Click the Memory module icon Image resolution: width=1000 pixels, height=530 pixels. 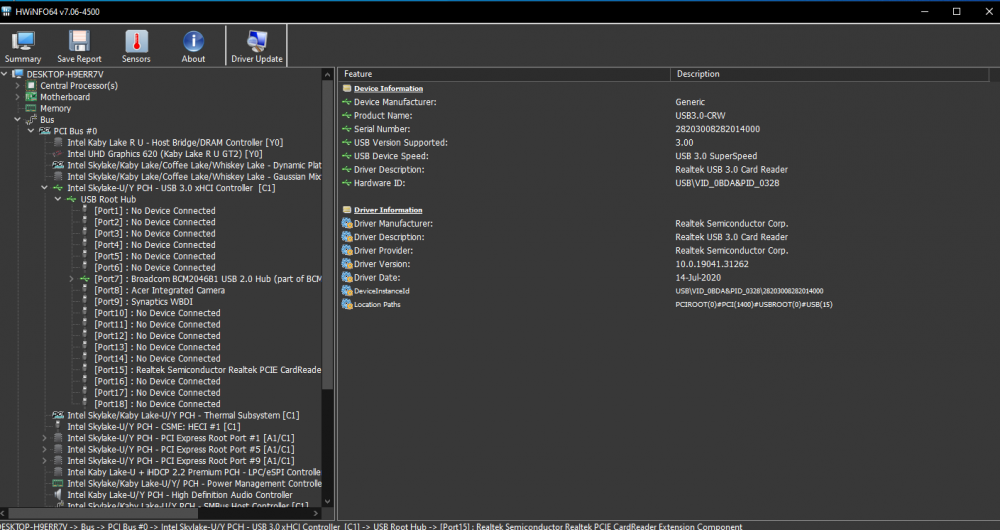31,108
